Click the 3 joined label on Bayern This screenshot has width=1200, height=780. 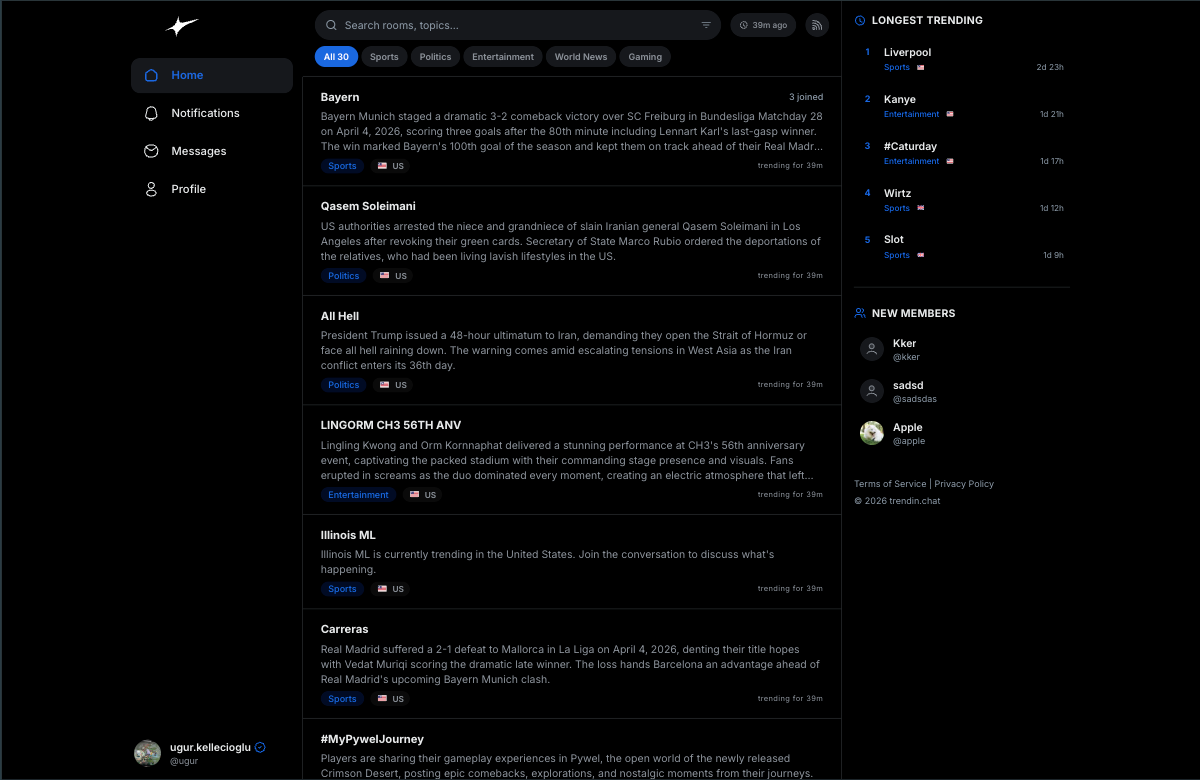point(806,97)
